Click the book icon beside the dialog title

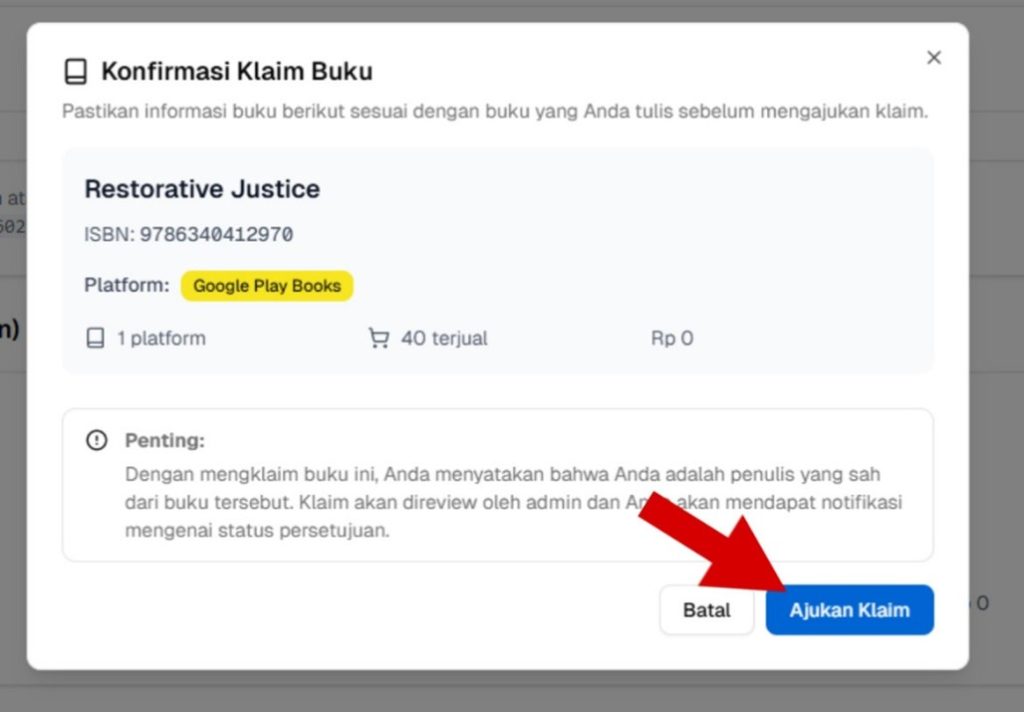(x=75, y=72)
